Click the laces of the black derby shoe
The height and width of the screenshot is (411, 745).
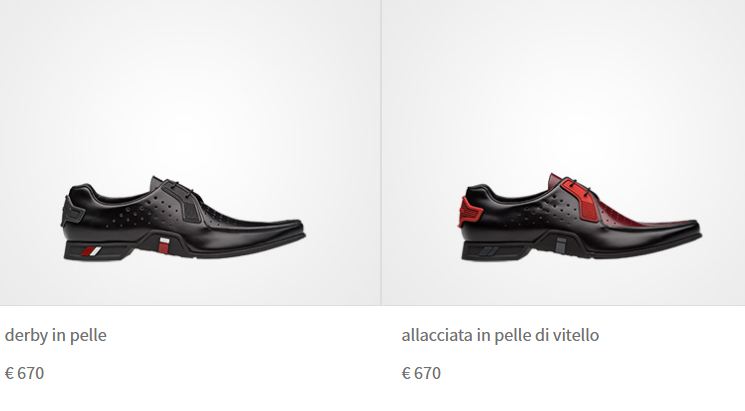182,188
